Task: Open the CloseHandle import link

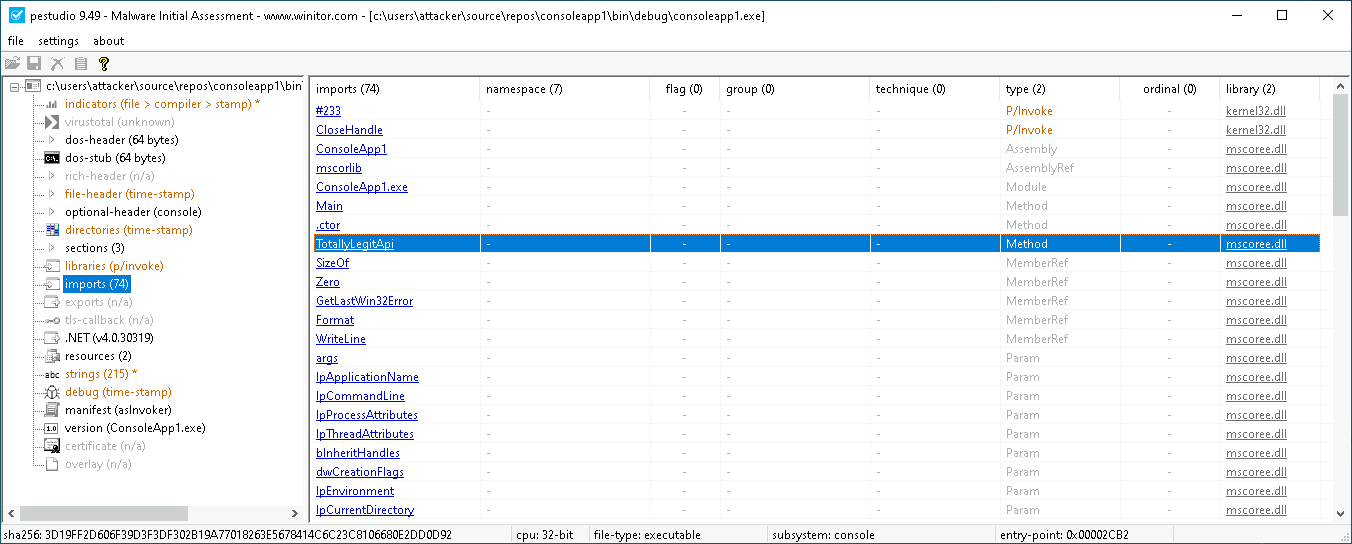Action: [349, 130]
